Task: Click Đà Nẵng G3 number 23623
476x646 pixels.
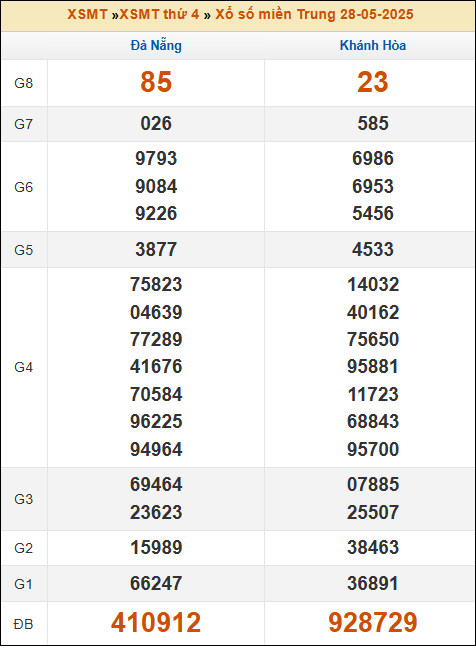Action: [x=156, y=513]
